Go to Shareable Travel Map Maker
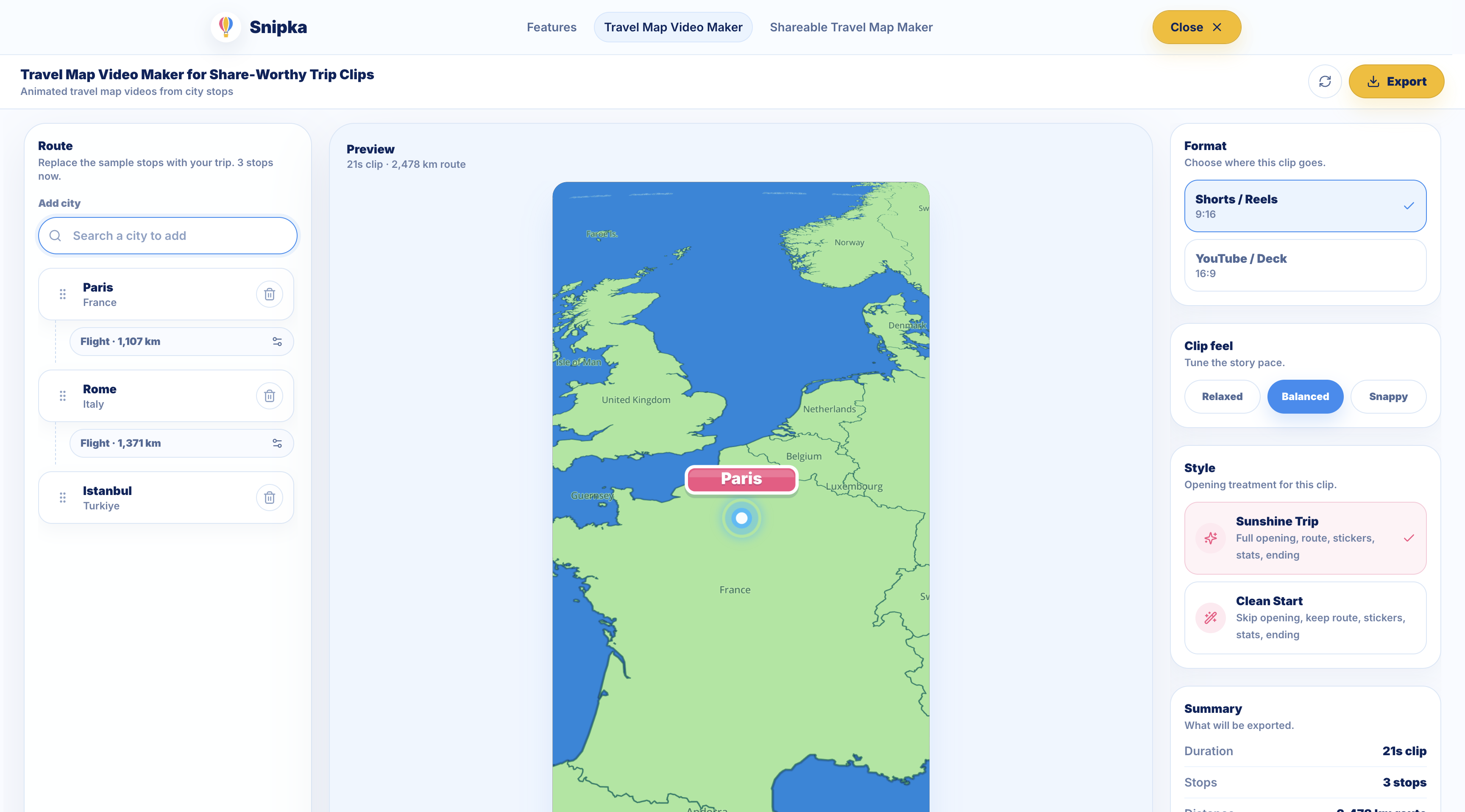The image size is (1465, 812). coord(851,27)
